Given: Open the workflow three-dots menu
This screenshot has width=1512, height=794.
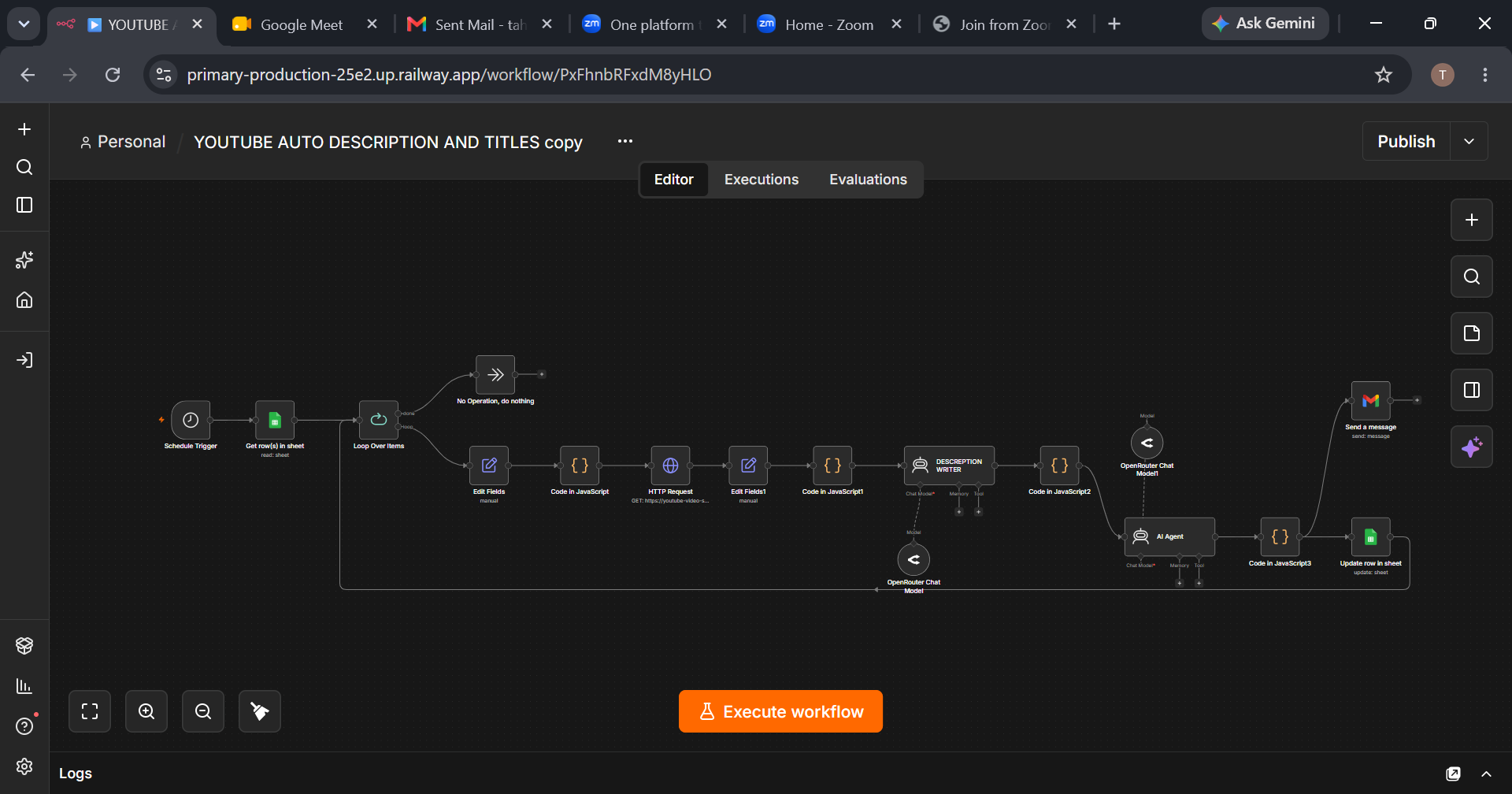Looking at the screenshot, I should pyautogui.click(x=625, y=141).
